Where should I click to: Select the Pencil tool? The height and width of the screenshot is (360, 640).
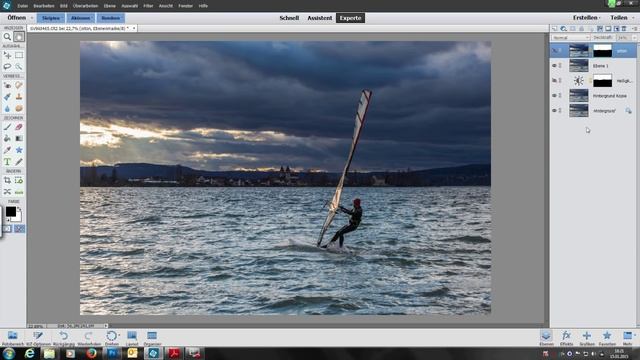click(19, 162)
